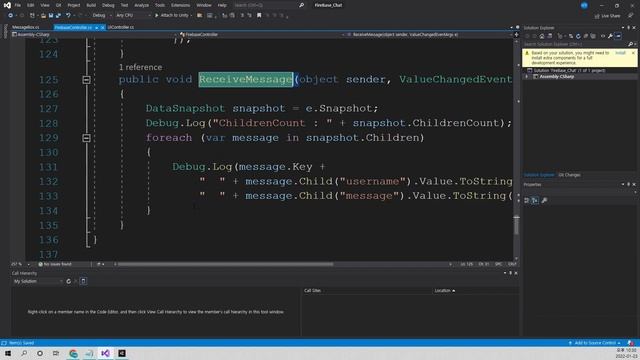Click Install link in yellow notification bar
Screen dimensions: 640x360
620,53
